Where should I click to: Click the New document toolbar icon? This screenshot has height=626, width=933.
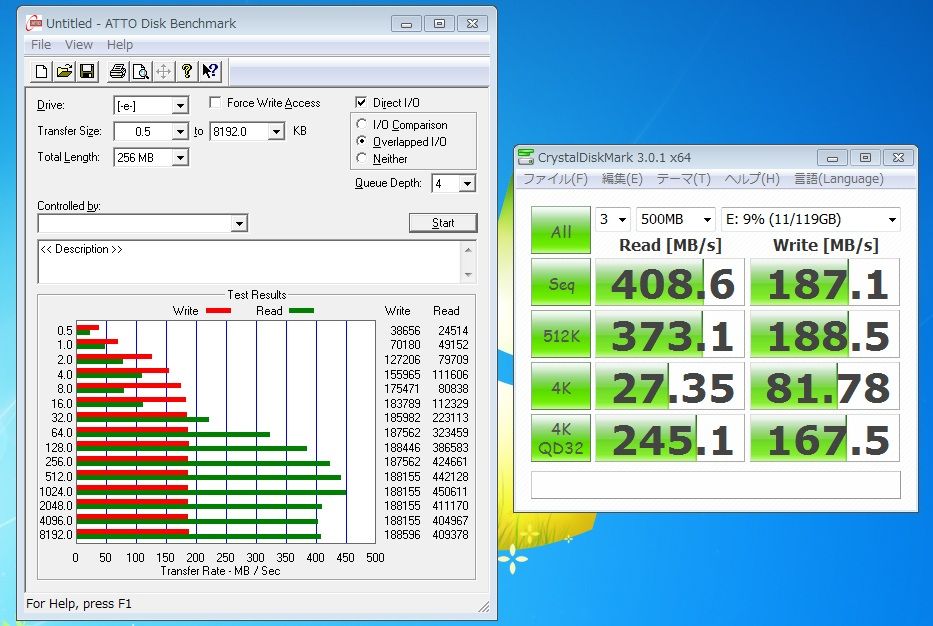[x=41, y=71]
